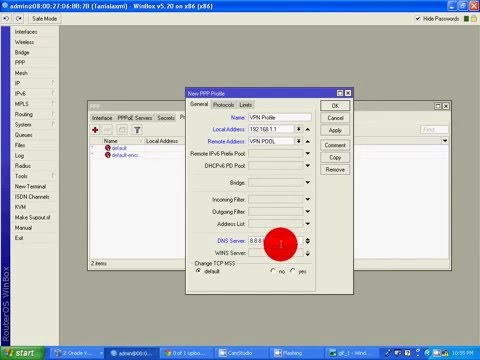Select the default profile row
Image resolution: width=480 pixels, height=360 pixels.
pyautogui.click(x=137, y=148)
